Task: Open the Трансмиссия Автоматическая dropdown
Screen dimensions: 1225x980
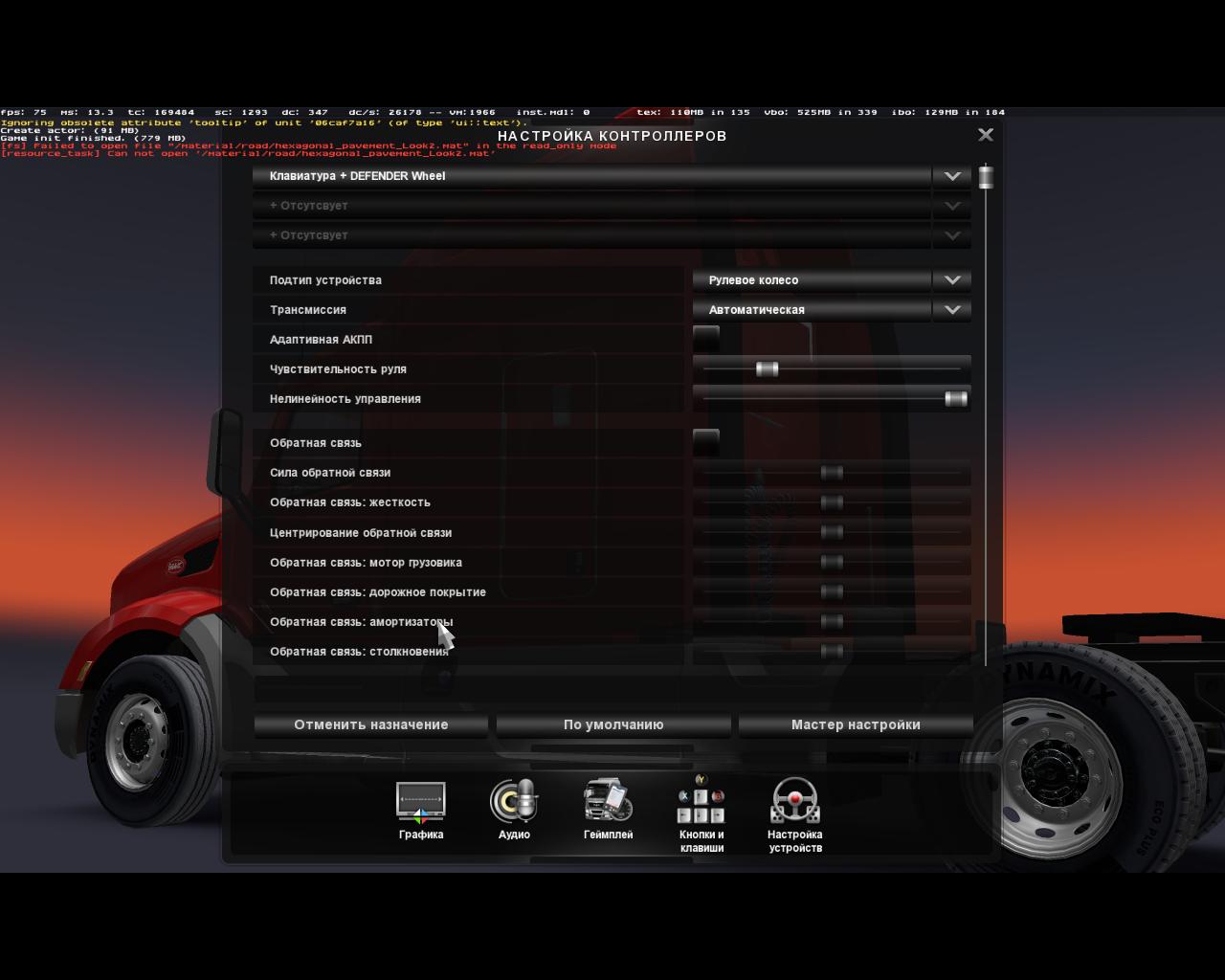Action: point(951,310)
